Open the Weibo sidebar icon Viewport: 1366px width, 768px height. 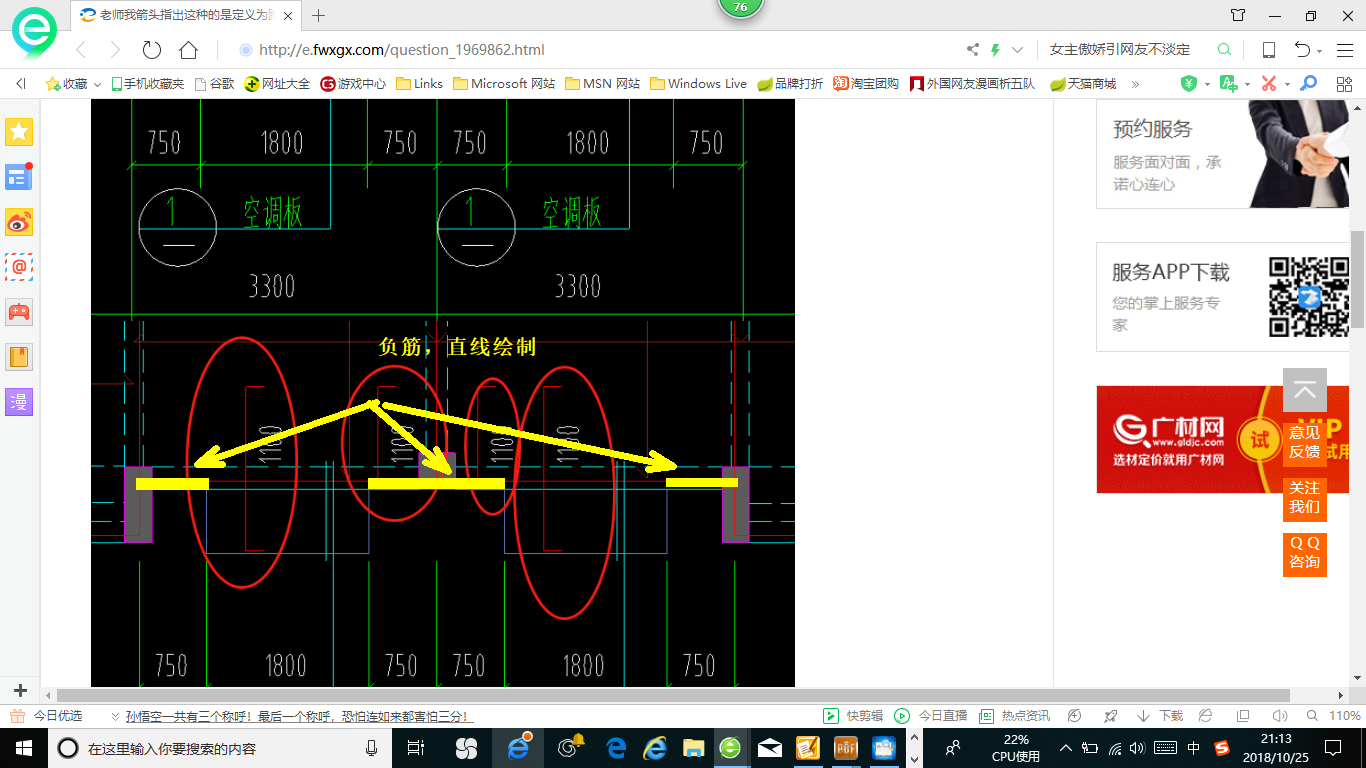click(19, 222)
